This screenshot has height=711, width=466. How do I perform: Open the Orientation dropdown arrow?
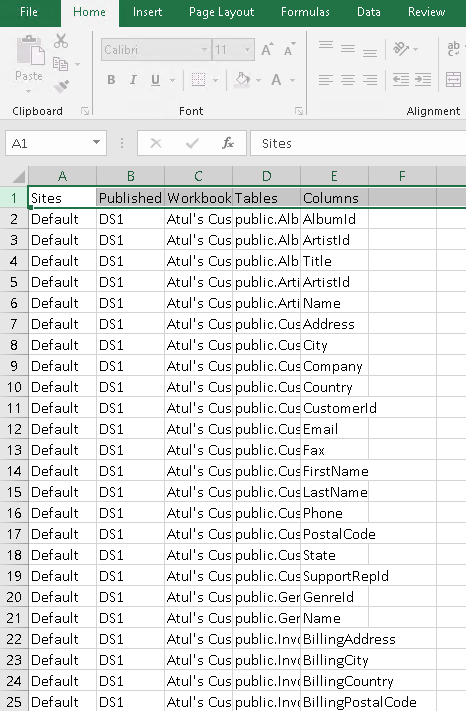(x=416, y=49)
